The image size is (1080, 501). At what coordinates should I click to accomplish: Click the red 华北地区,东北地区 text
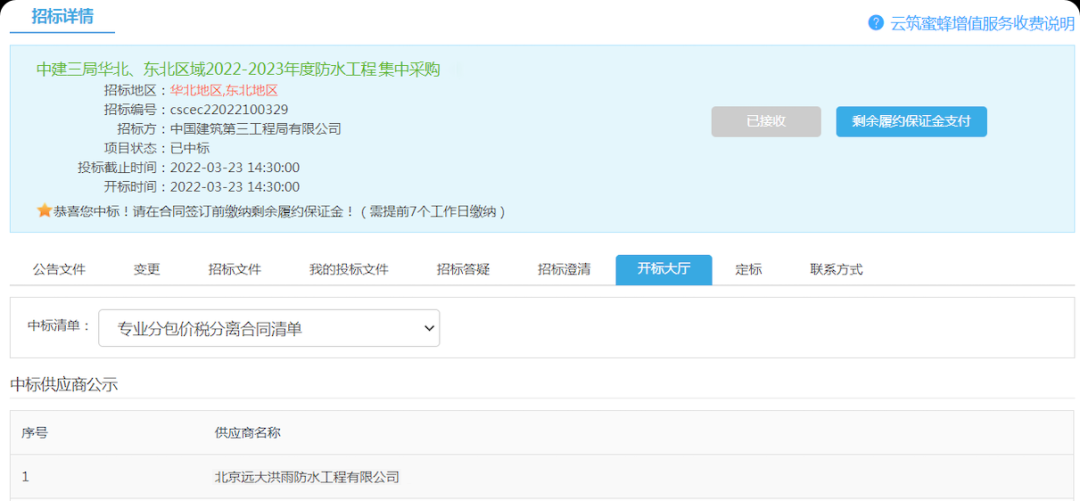point(224,90)
